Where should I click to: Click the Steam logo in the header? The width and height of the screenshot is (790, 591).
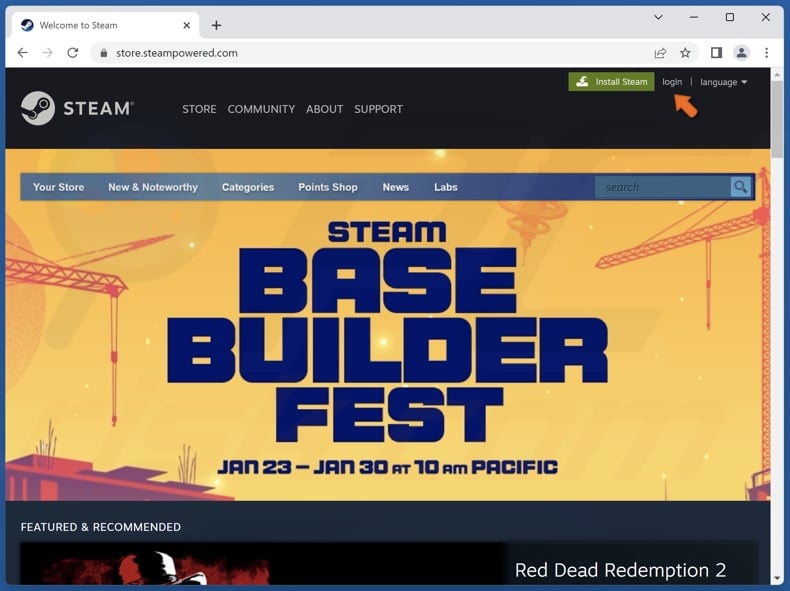coord(77,108)
